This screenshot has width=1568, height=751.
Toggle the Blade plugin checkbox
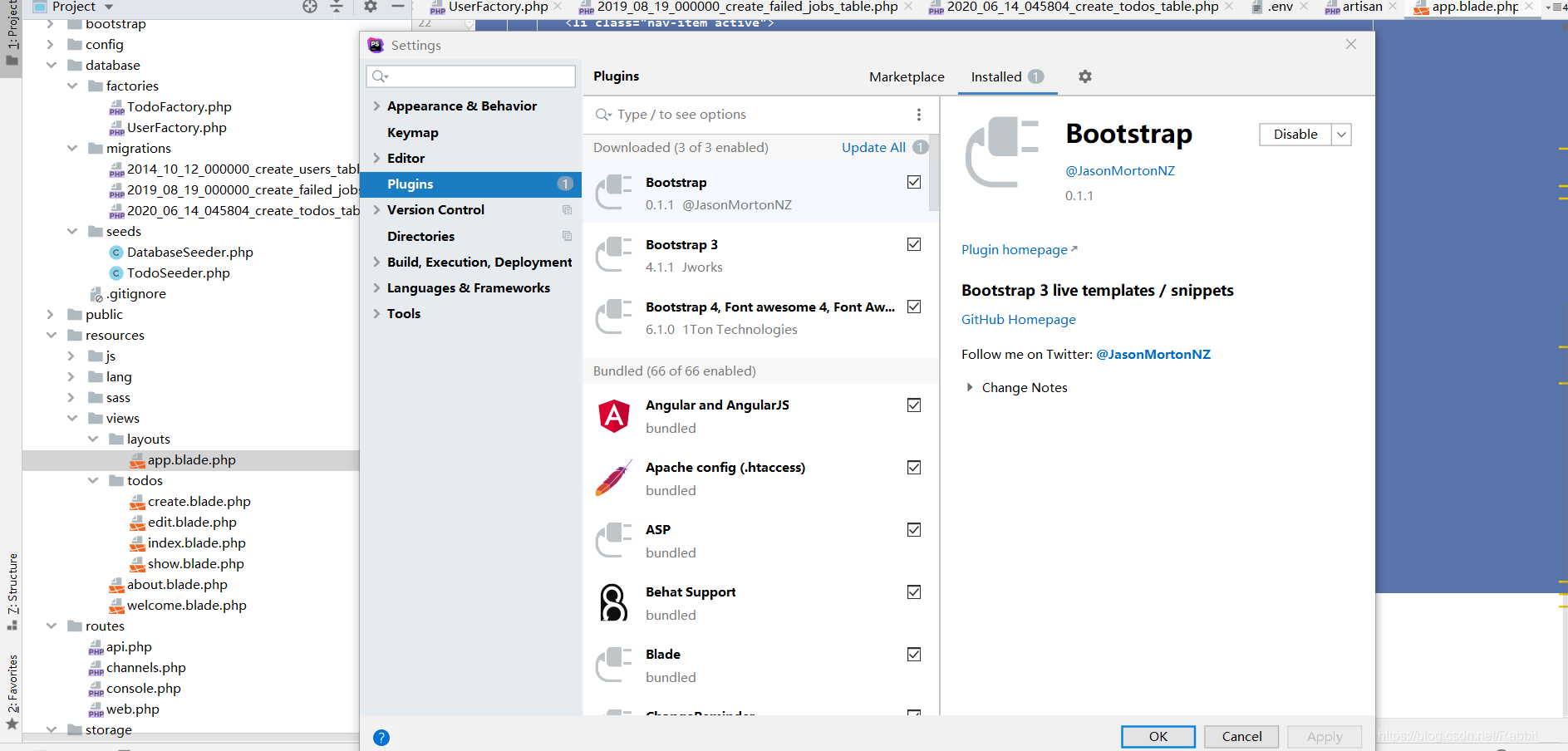tap(914, 655)
